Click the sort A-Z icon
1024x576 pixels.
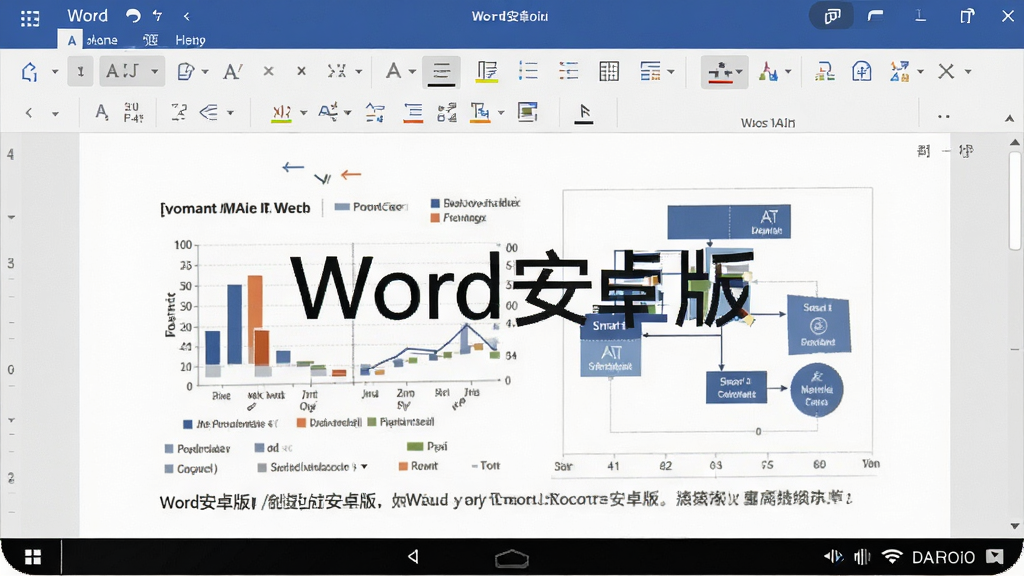(900, 71)
